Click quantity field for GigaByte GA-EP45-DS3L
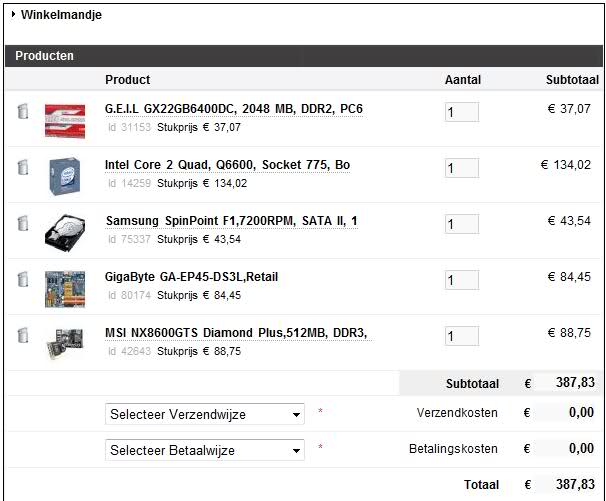 461,280
